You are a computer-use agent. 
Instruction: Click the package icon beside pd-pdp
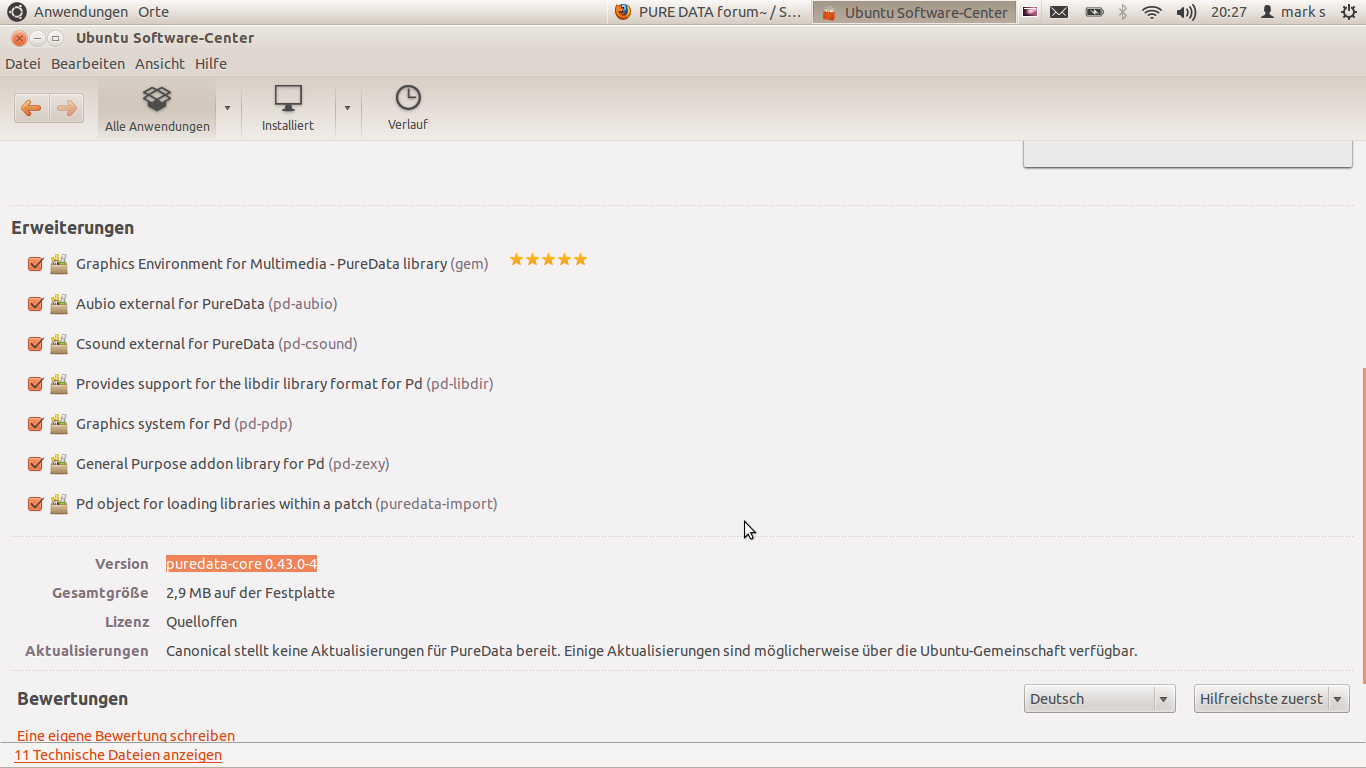[x=59, y=423]
